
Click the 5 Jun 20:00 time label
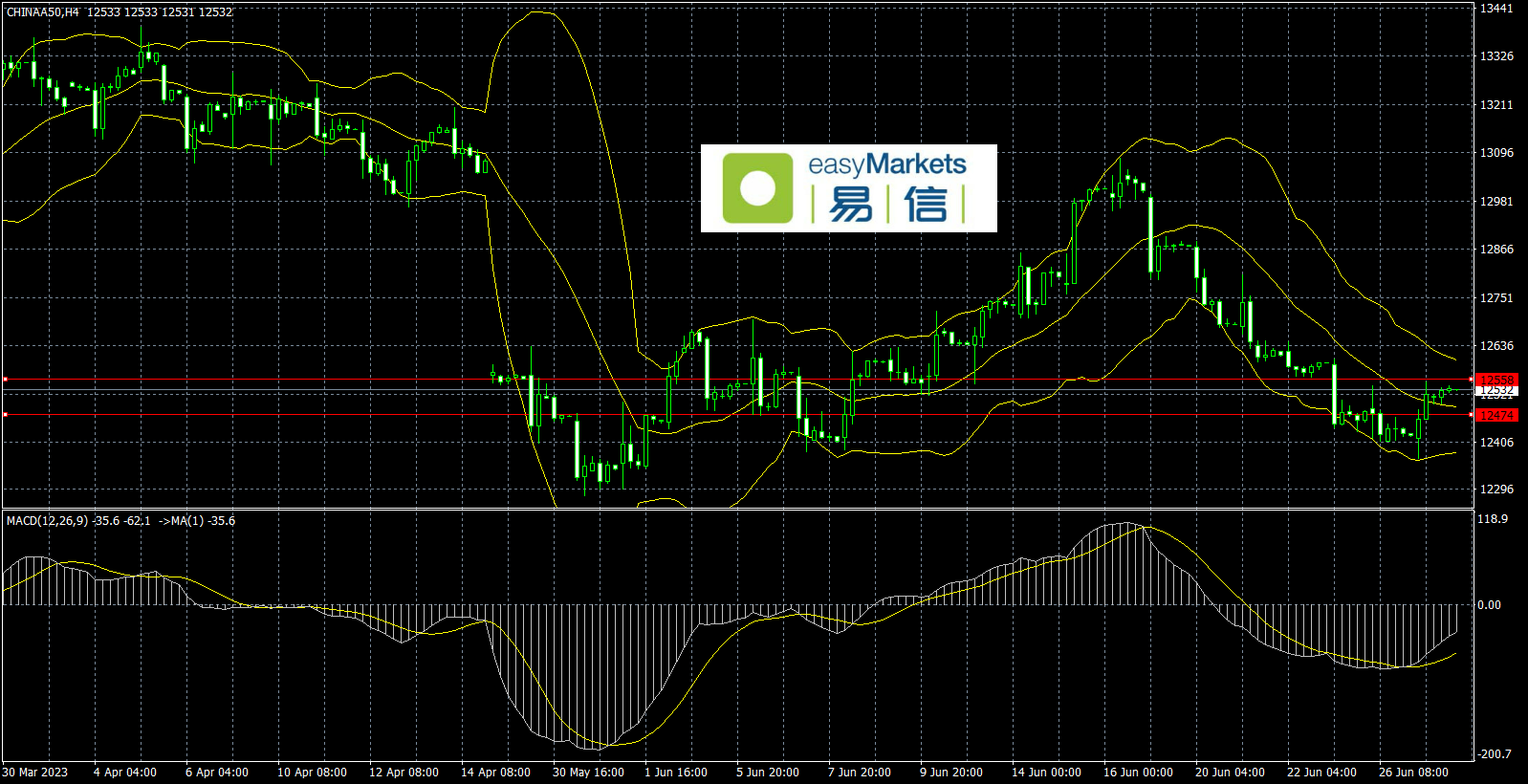click(768, 773)
